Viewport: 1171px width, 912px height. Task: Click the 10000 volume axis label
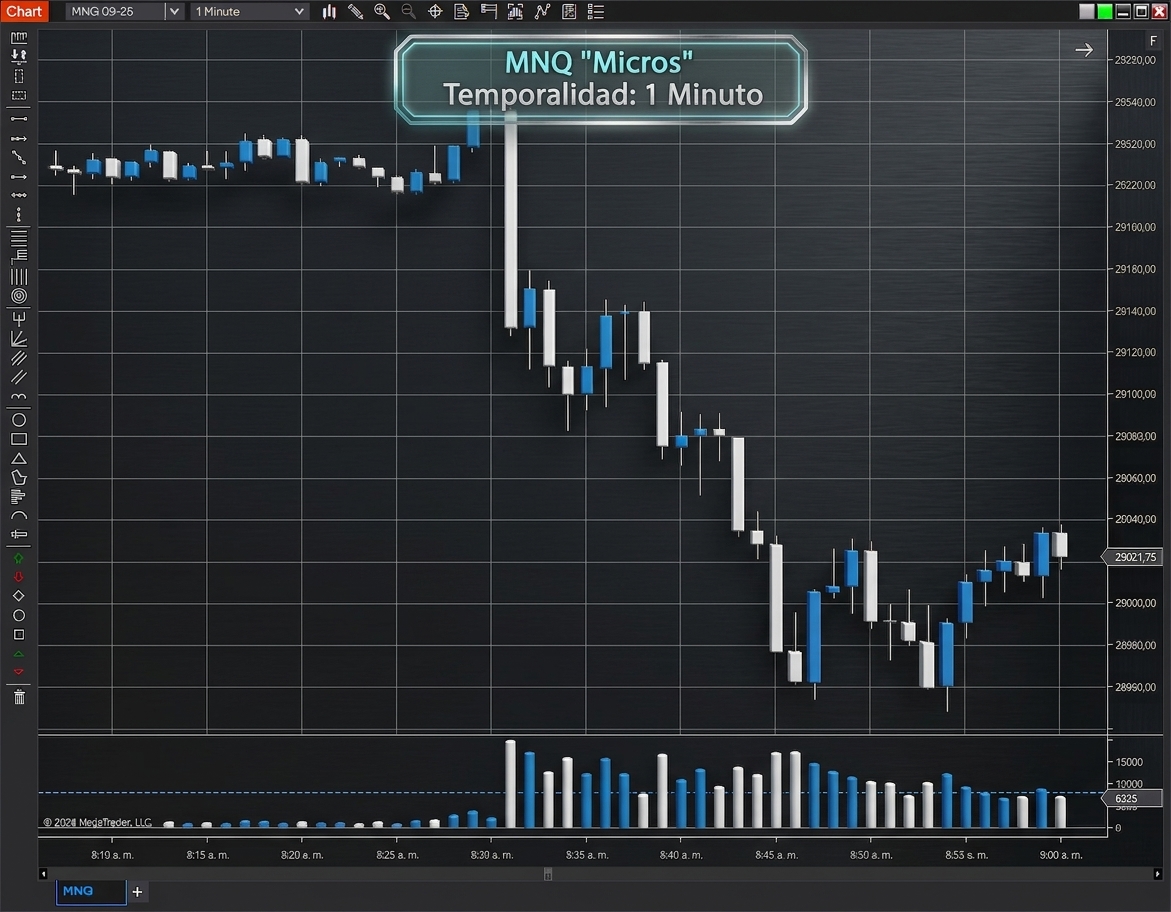pos(1129,784)
